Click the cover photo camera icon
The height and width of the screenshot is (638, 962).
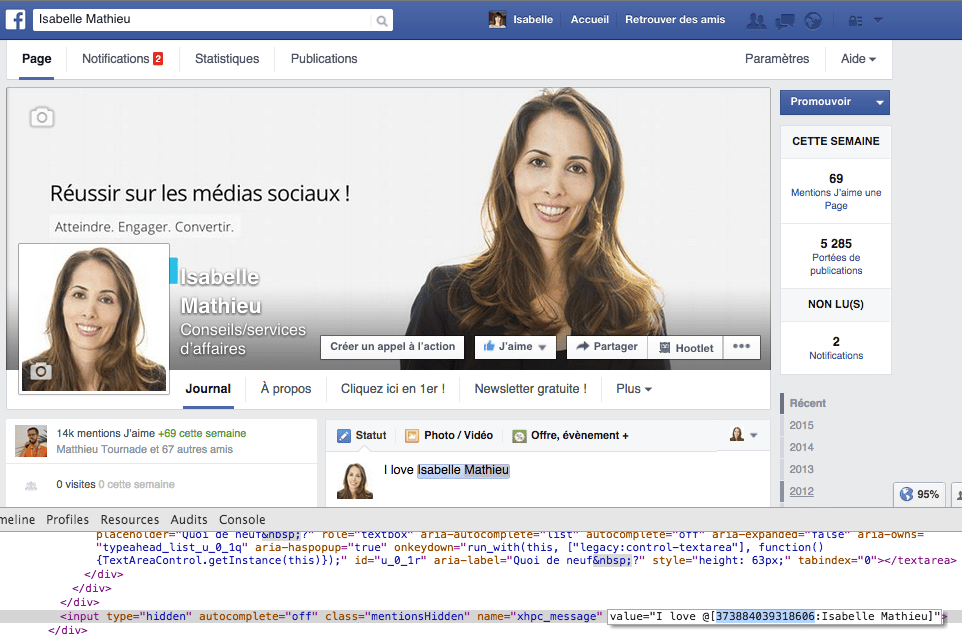(41, 117)
